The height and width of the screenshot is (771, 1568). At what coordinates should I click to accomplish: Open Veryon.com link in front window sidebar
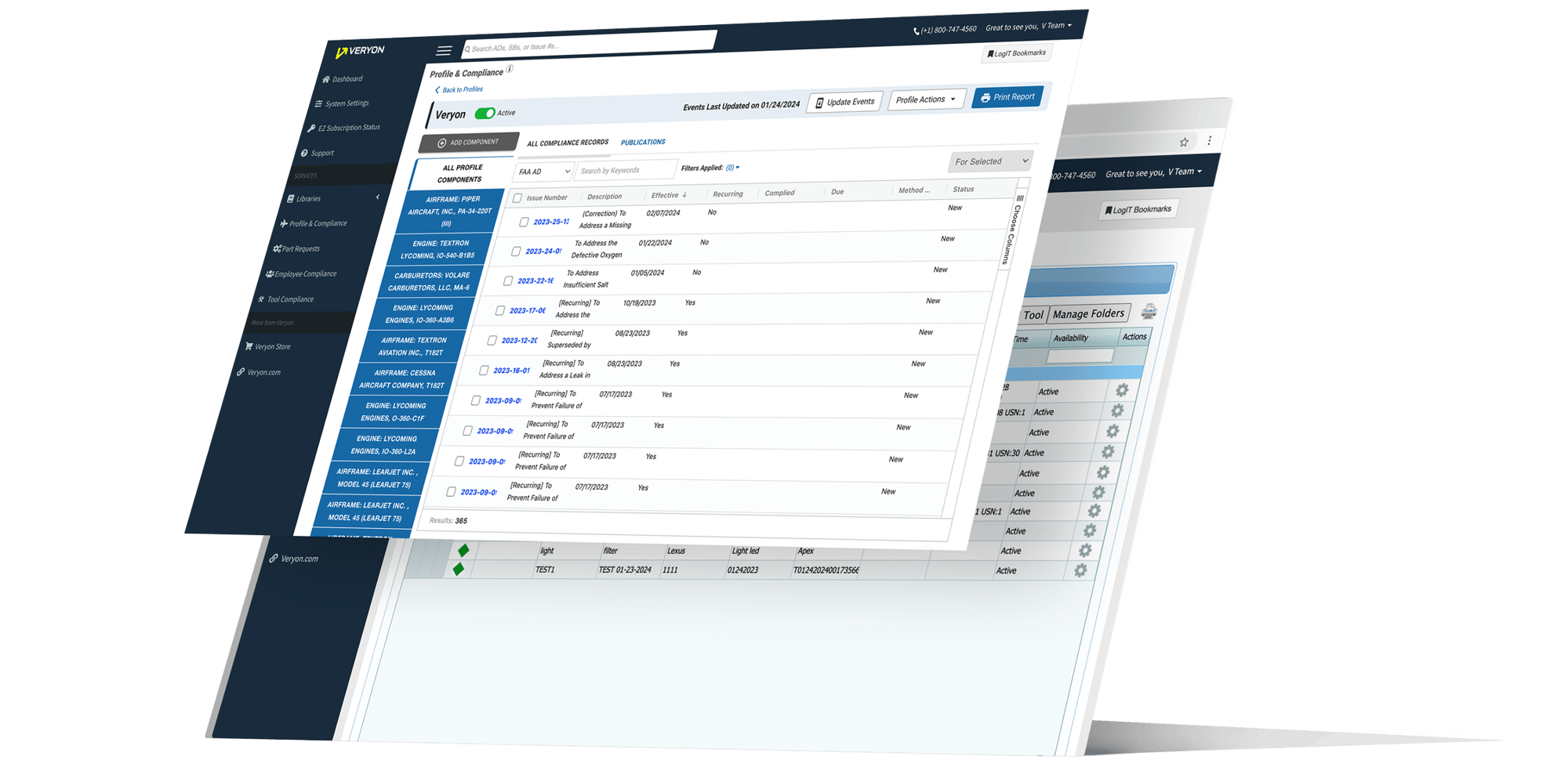259,372
